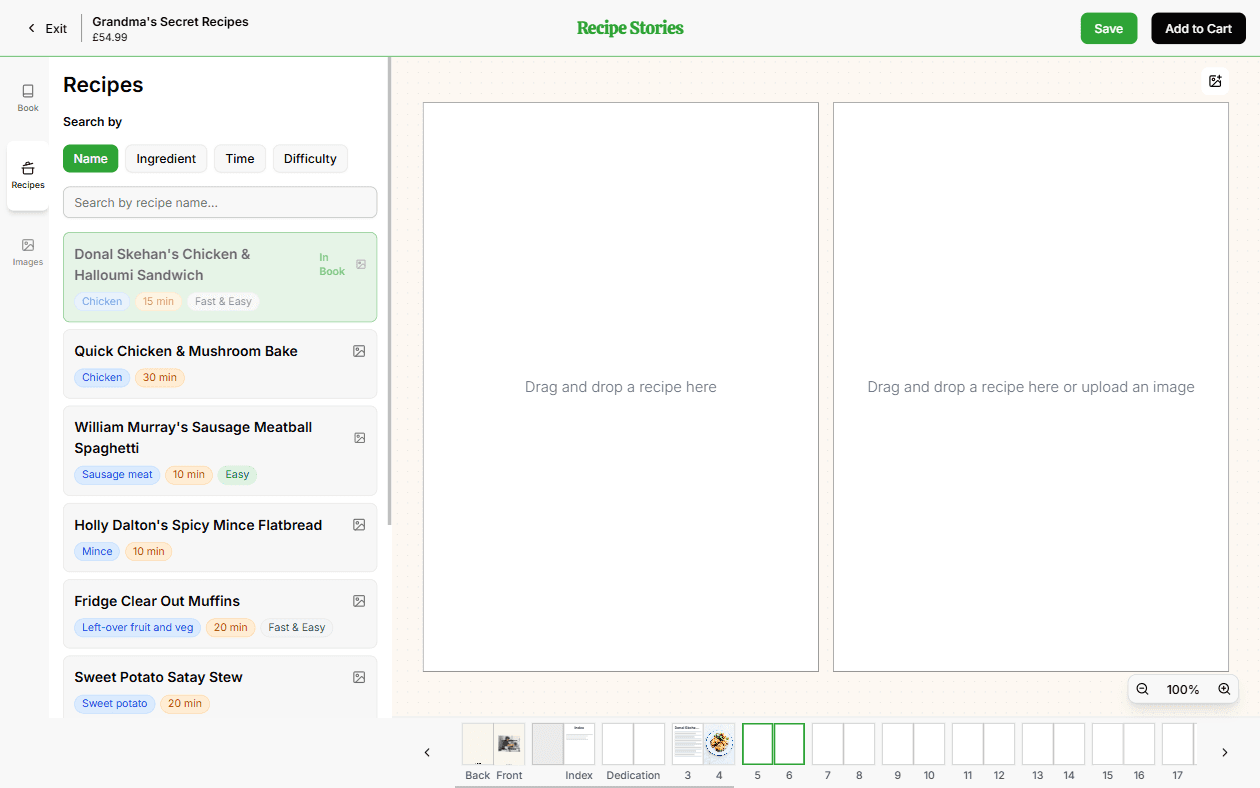Click the zoom out magnifier icon
Image resolution: width=1260 pixels, height=788 pixels.
1142,689
